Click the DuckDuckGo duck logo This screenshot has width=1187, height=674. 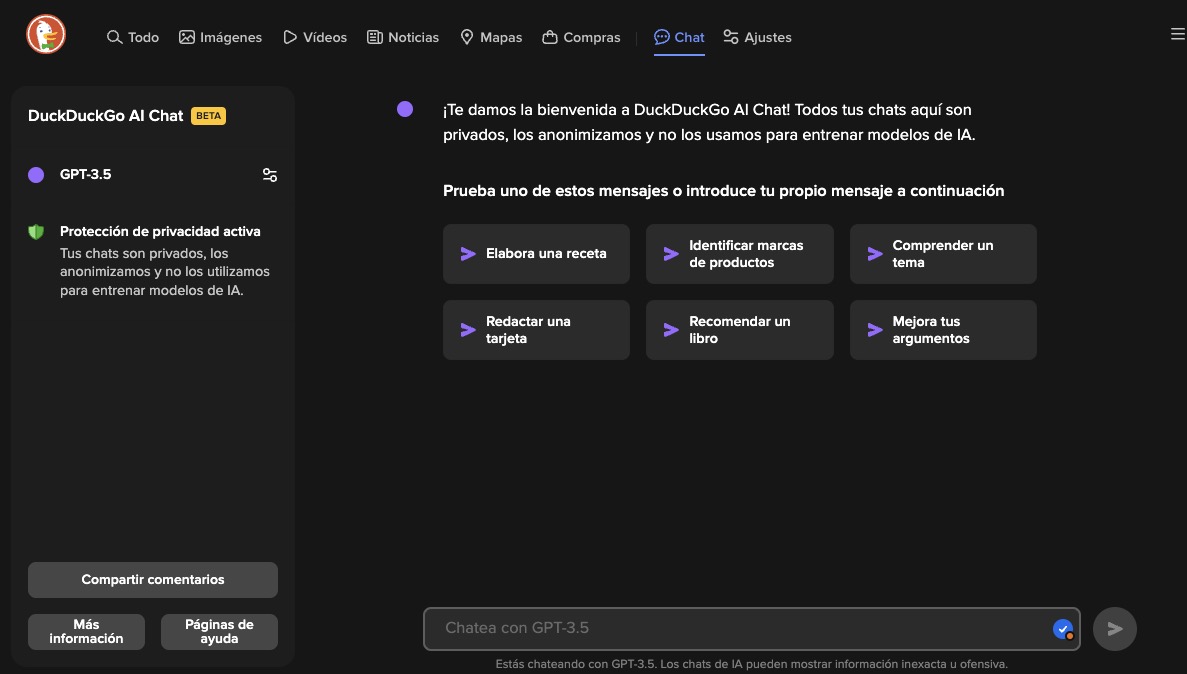[45, 33]
